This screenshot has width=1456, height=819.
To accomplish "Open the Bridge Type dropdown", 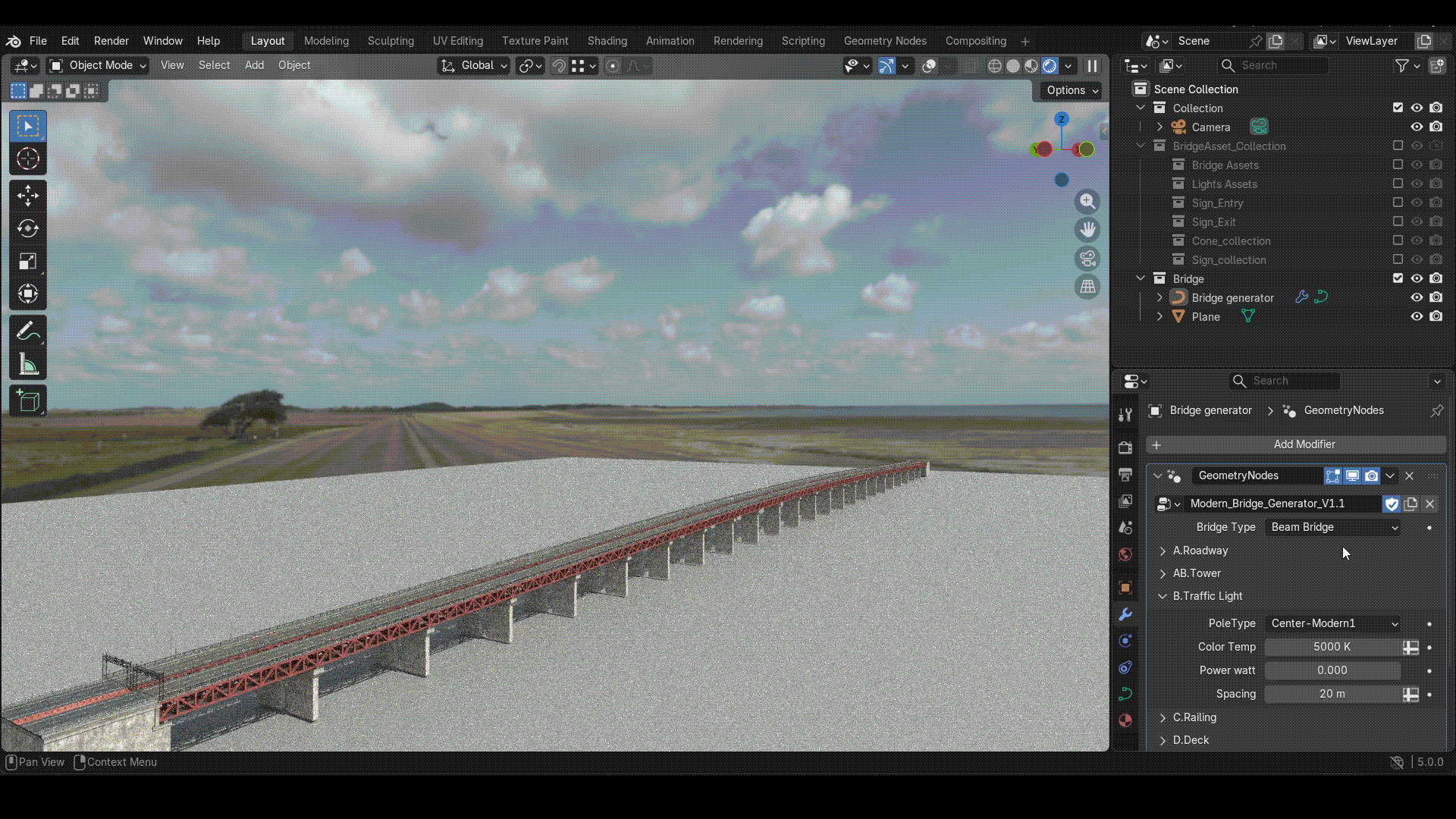I will 1333,527.
